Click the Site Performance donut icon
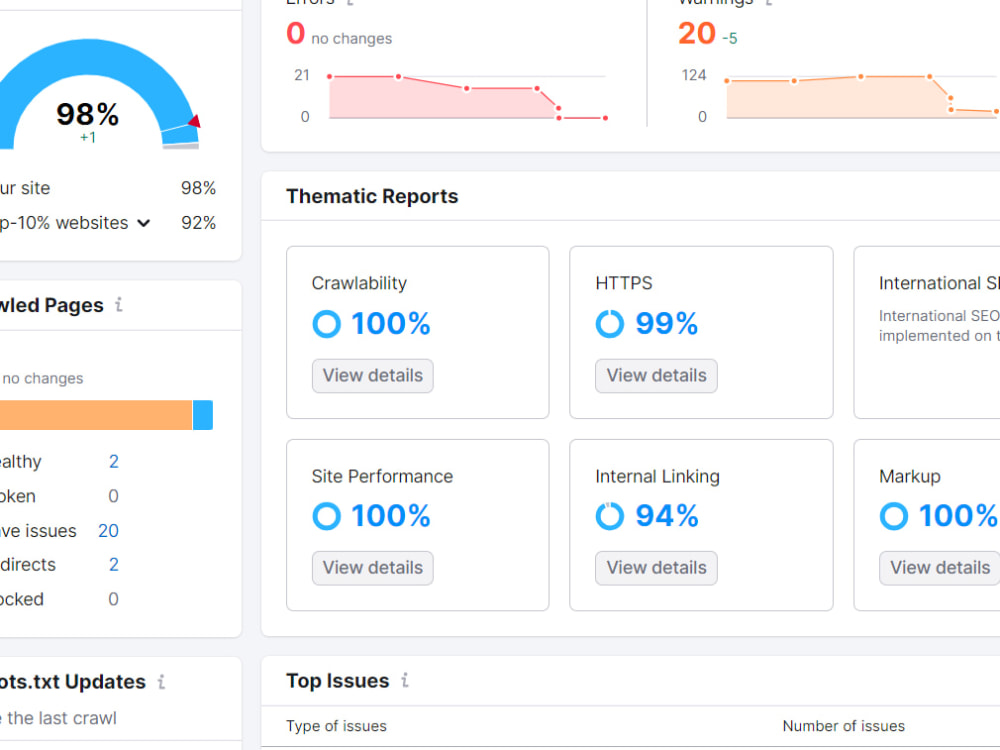The image size is (1000, 750). point(327,516)
